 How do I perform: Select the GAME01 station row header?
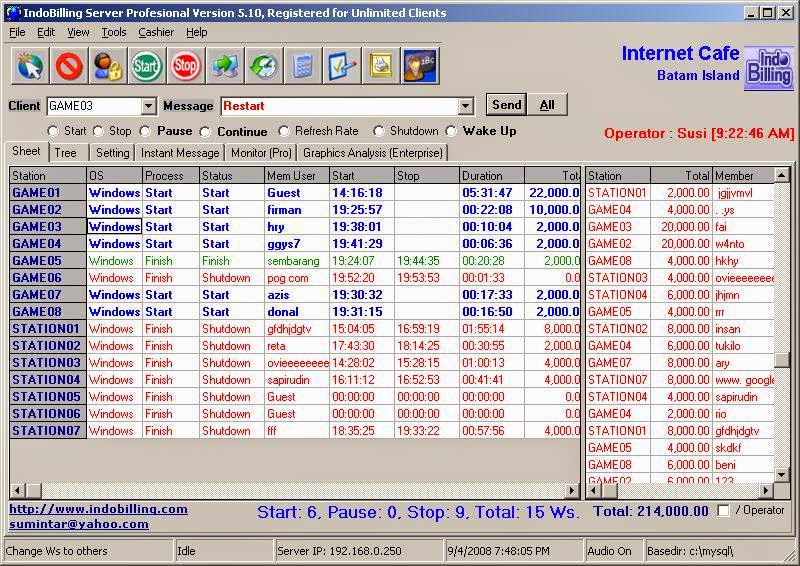(48, 193)
